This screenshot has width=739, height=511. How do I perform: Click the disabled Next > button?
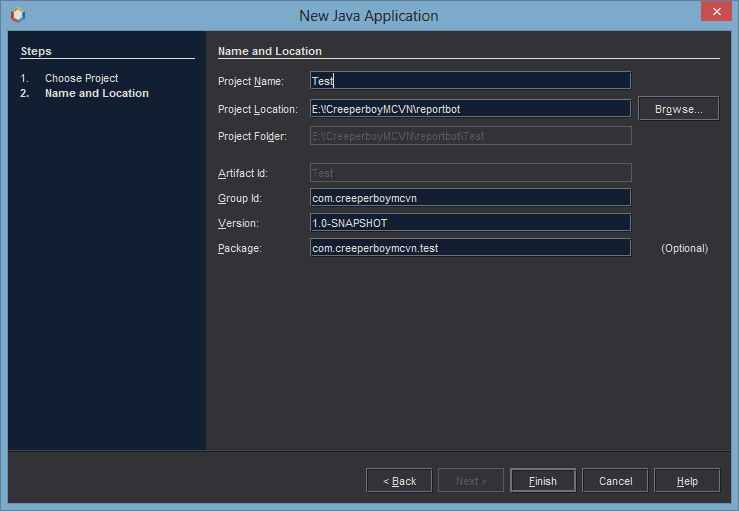tap(471, 481)
